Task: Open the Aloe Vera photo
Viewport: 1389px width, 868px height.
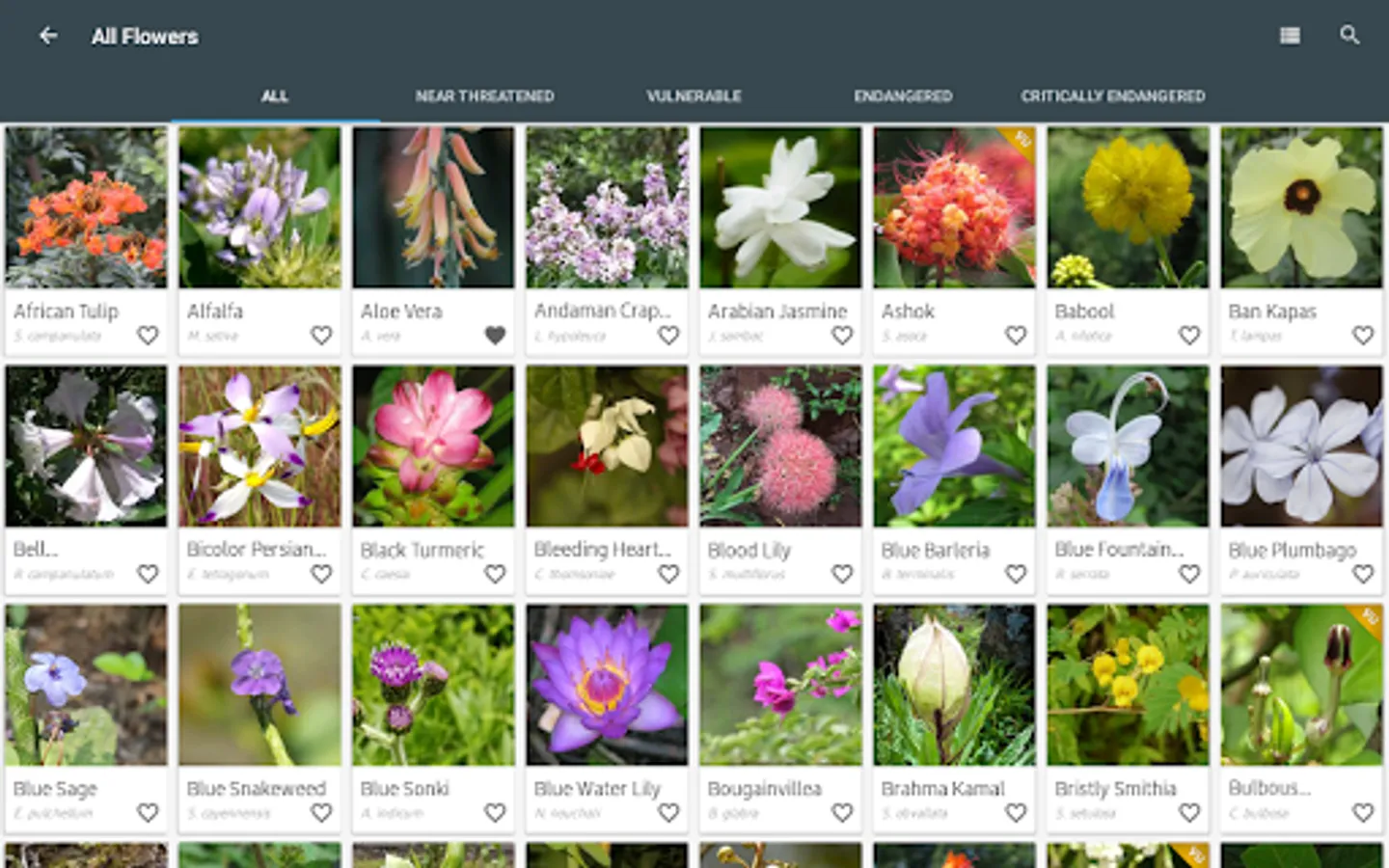Action: pyautogui.click(x=433, y=207)
